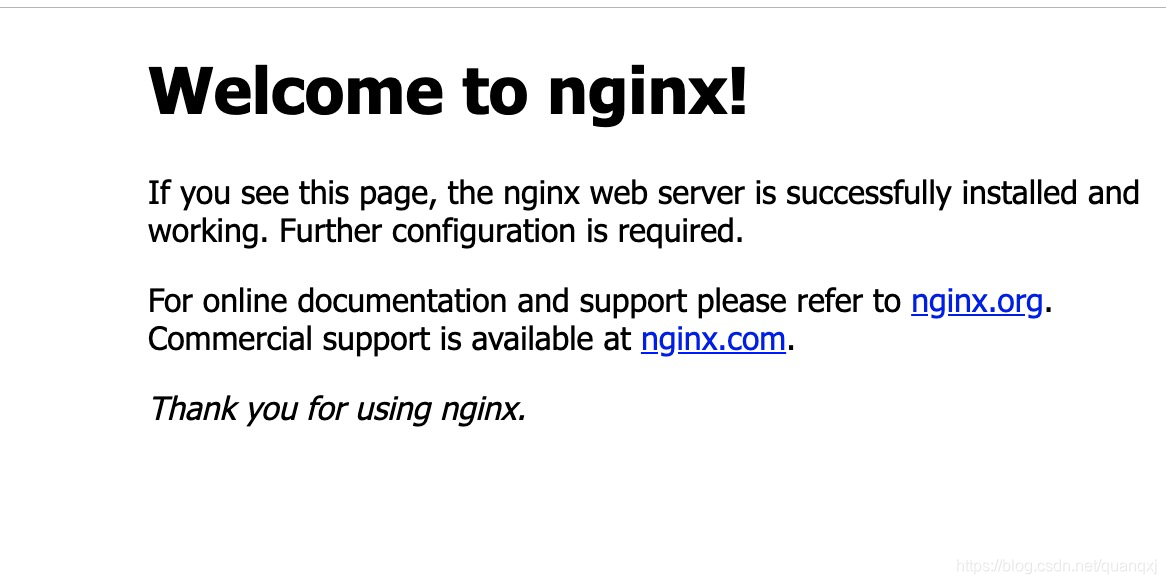
Task: Click the word "Welcome" in the heading
Action: click(296, 90)
